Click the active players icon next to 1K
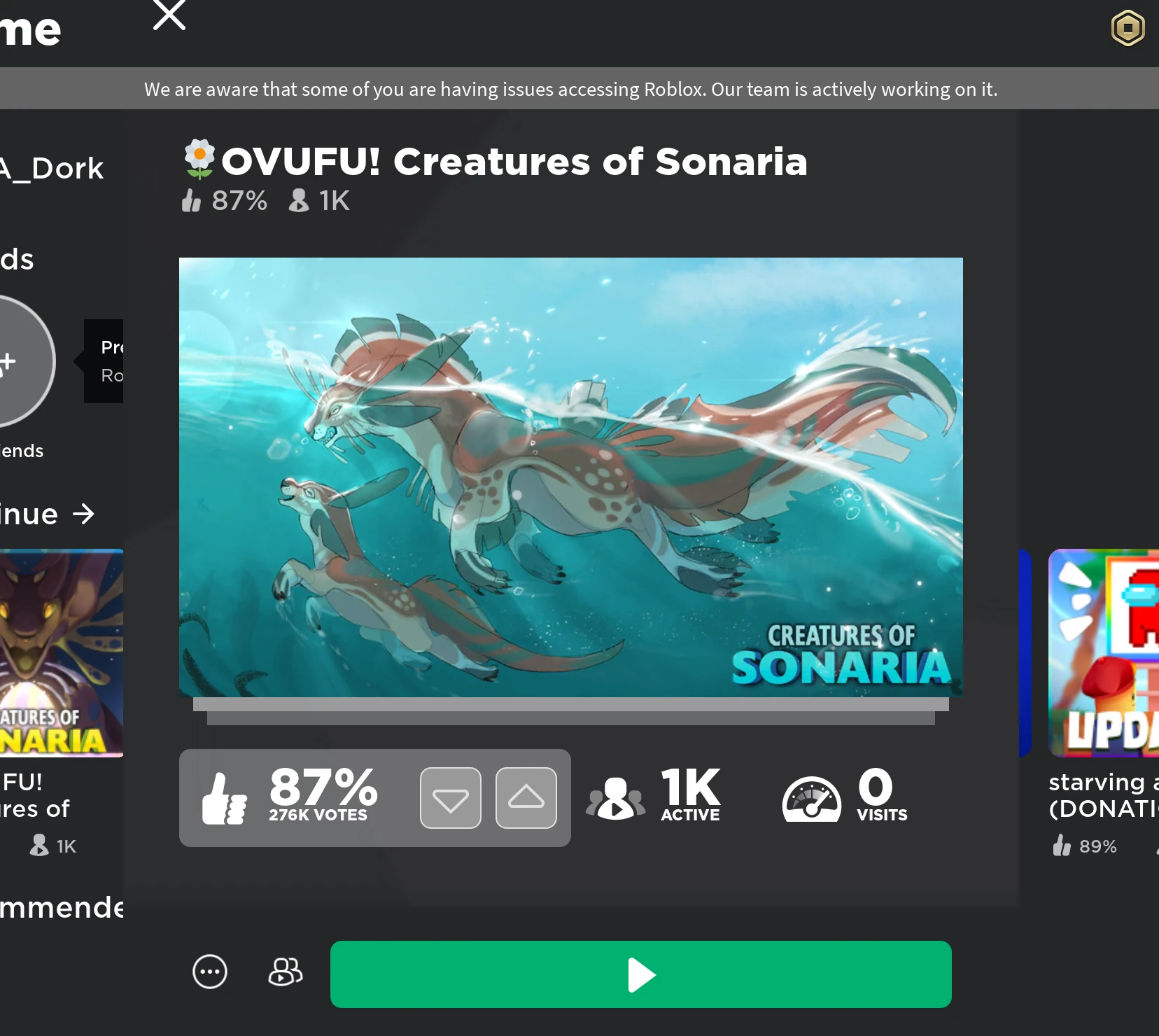This screenshot has width=1159, height=1036. (x=616, y=798)
